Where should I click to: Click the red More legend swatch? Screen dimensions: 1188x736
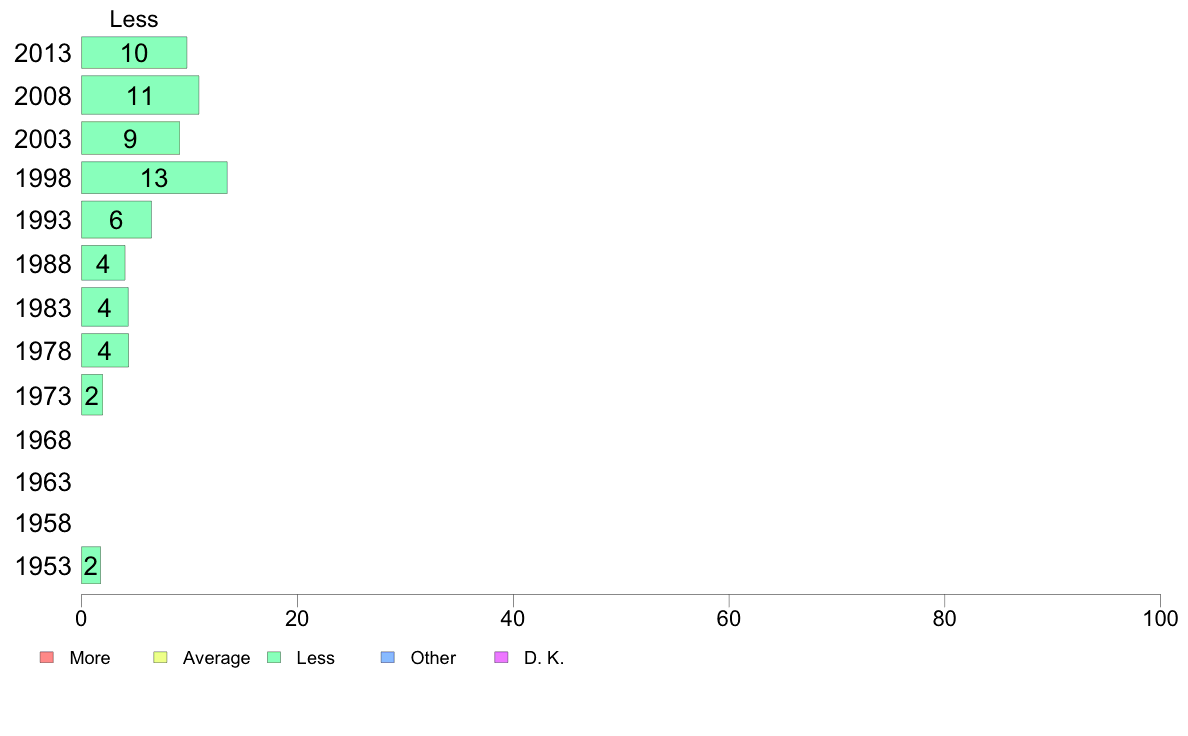point(46,657)
